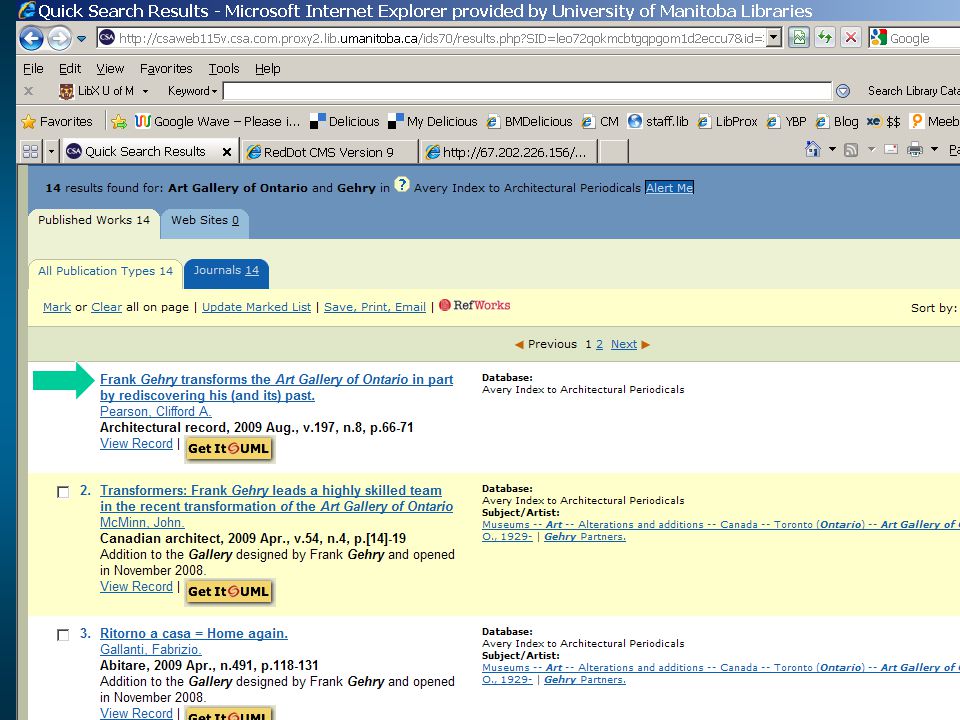
Task: Open the Google Wave bookmark
Action: [x=217, y=121]
